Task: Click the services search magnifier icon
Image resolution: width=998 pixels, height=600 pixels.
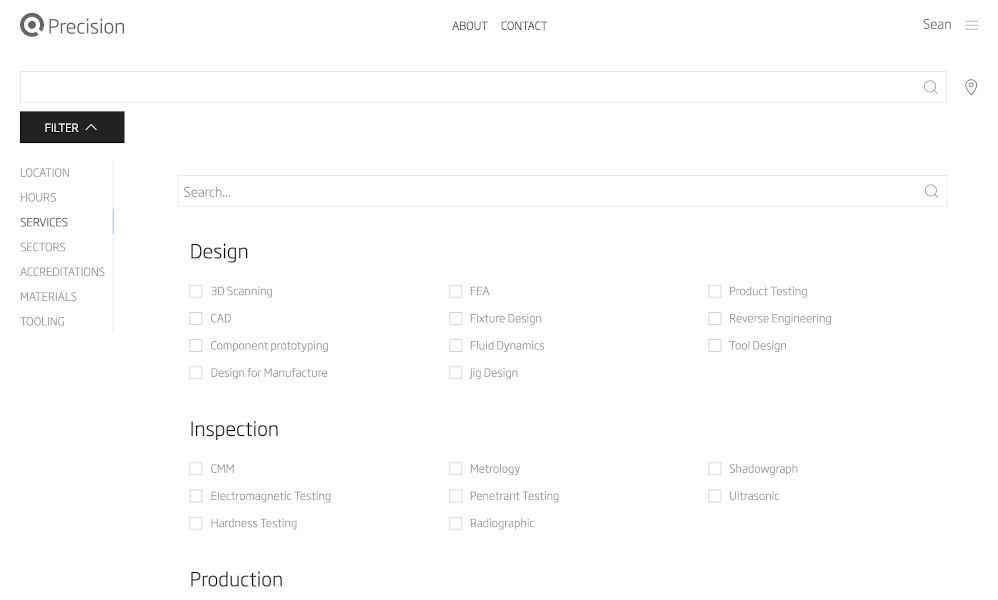Action: pos(931,191)
